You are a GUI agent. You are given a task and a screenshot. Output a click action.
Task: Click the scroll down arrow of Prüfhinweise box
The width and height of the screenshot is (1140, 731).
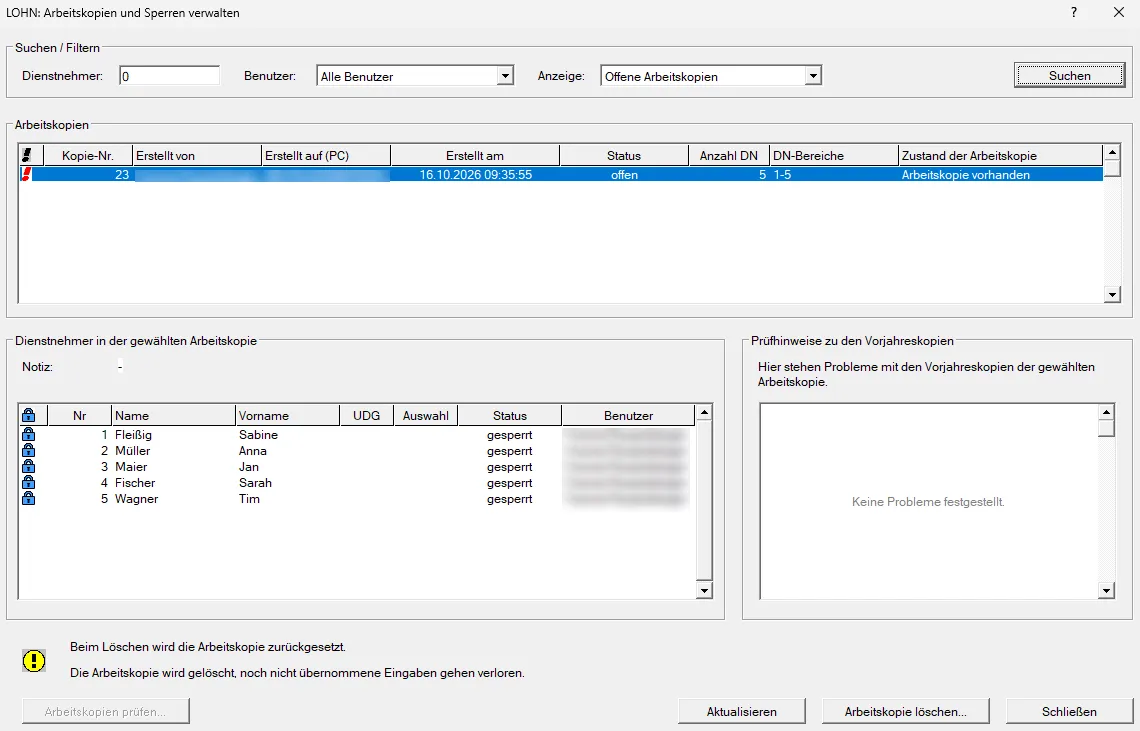tap(1106, 591)
